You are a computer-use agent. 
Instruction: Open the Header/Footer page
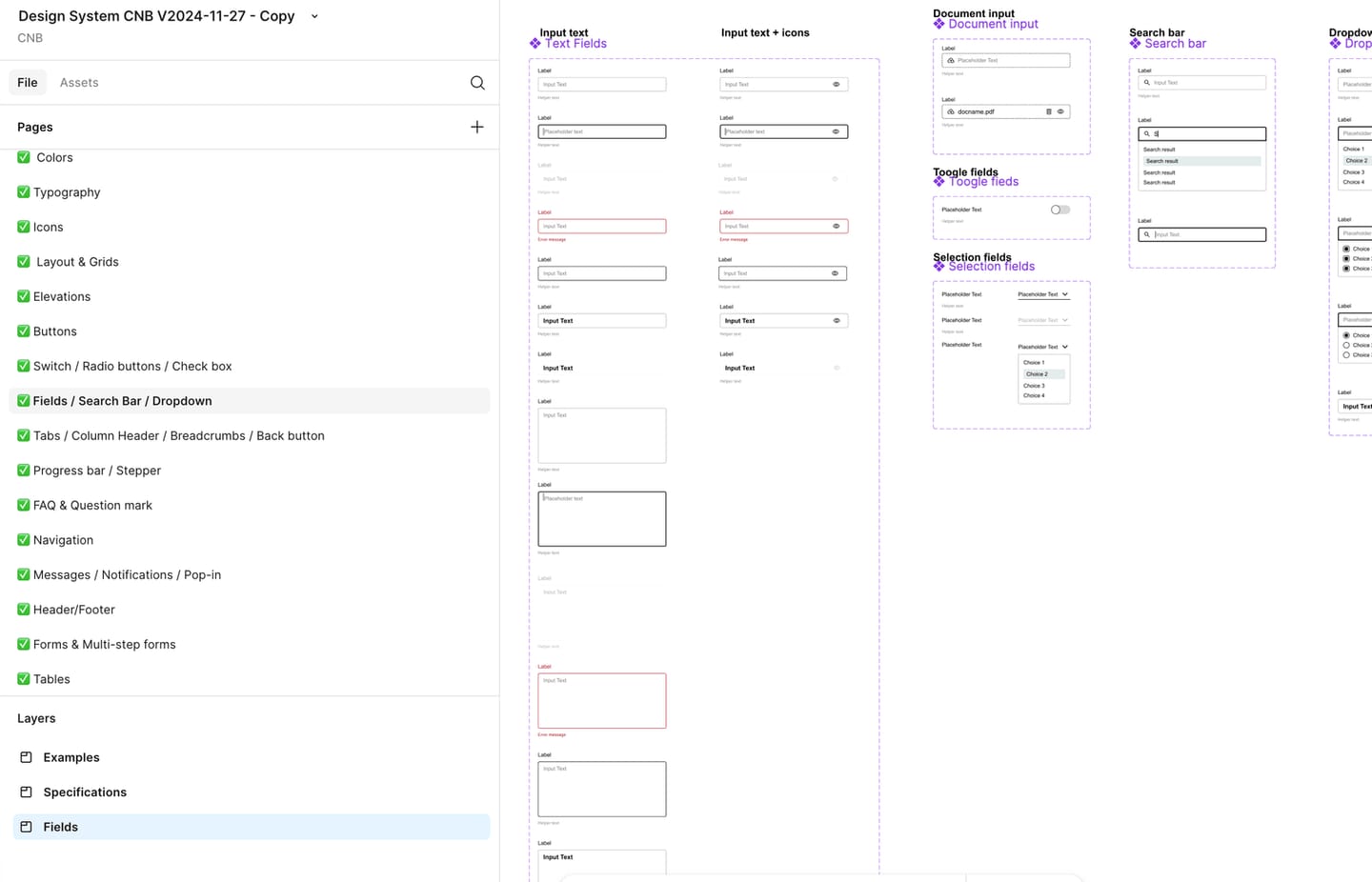(x=250, y=610)
